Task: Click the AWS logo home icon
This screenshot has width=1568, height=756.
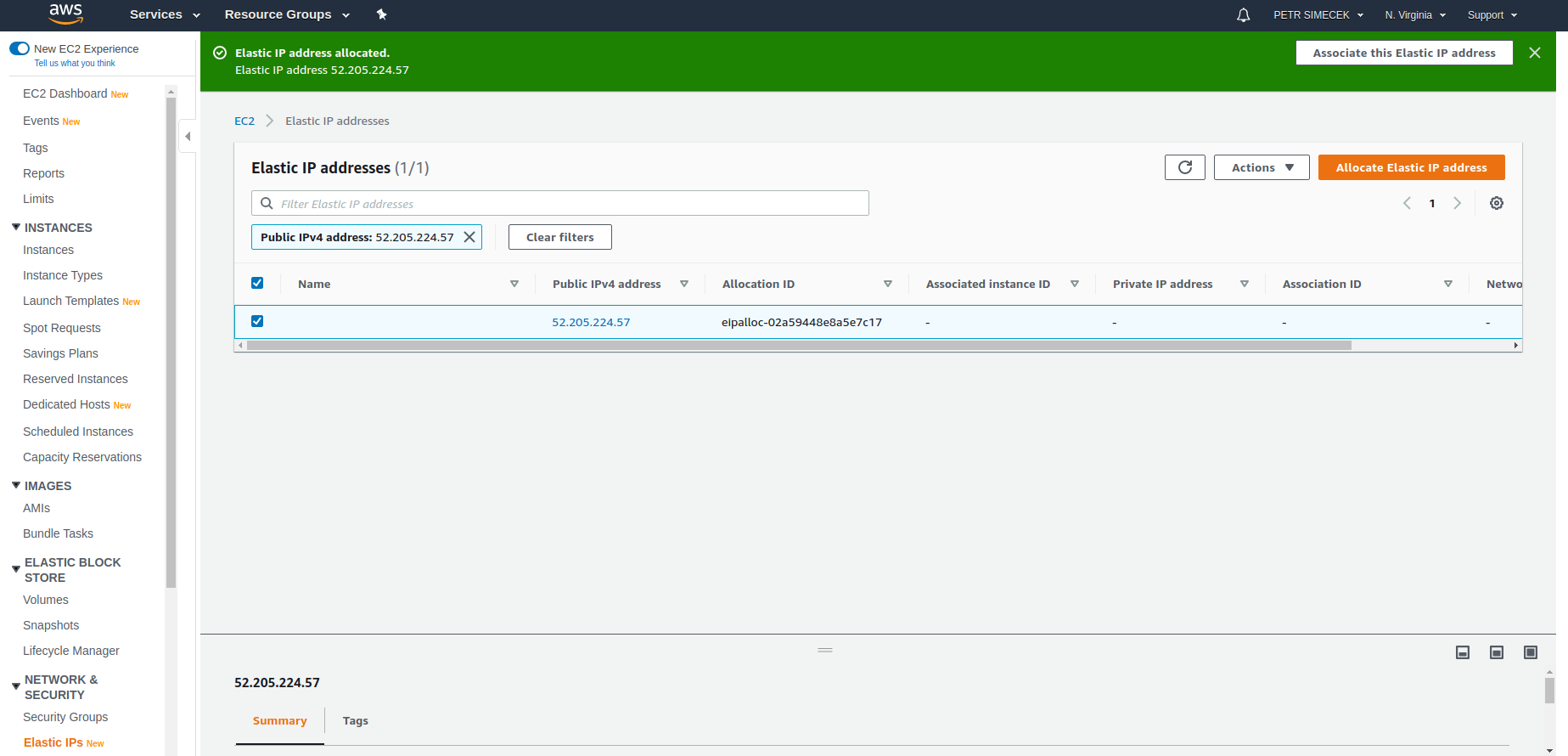Action: (65, 14)
